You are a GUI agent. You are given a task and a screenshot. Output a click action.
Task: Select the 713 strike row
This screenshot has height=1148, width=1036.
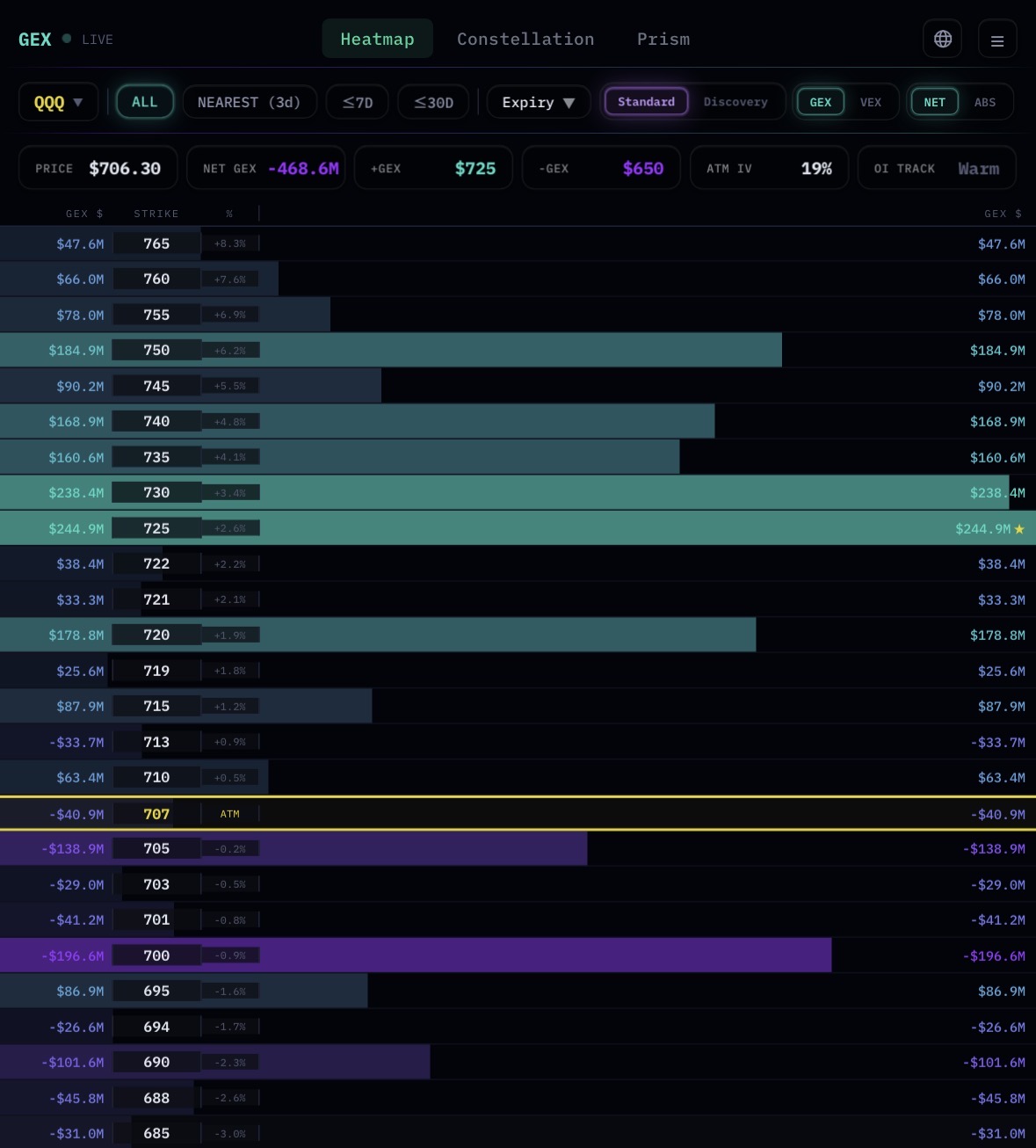518,742
